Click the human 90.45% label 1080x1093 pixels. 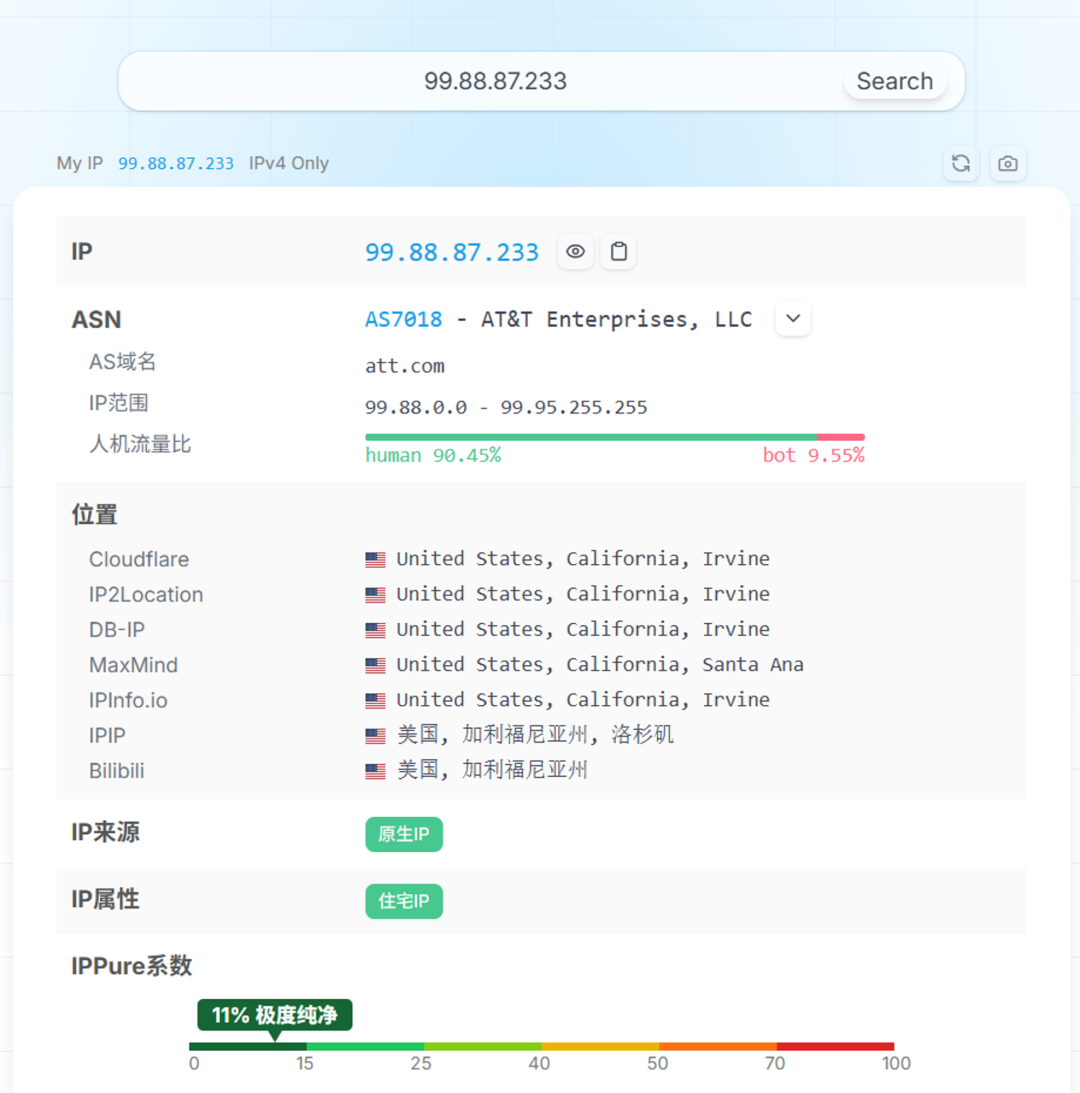pos(433,456)
